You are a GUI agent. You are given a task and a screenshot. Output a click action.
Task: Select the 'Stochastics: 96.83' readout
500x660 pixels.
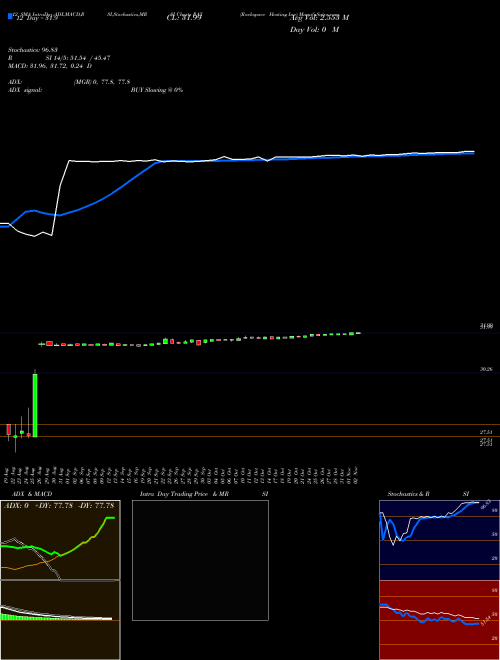point(35,50)
